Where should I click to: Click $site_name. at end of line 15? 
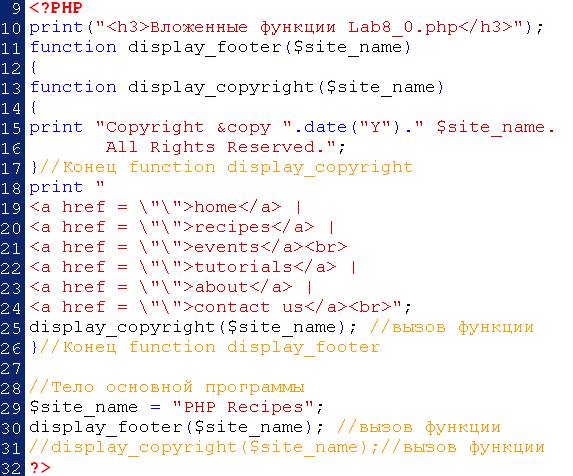click(496, 127)
